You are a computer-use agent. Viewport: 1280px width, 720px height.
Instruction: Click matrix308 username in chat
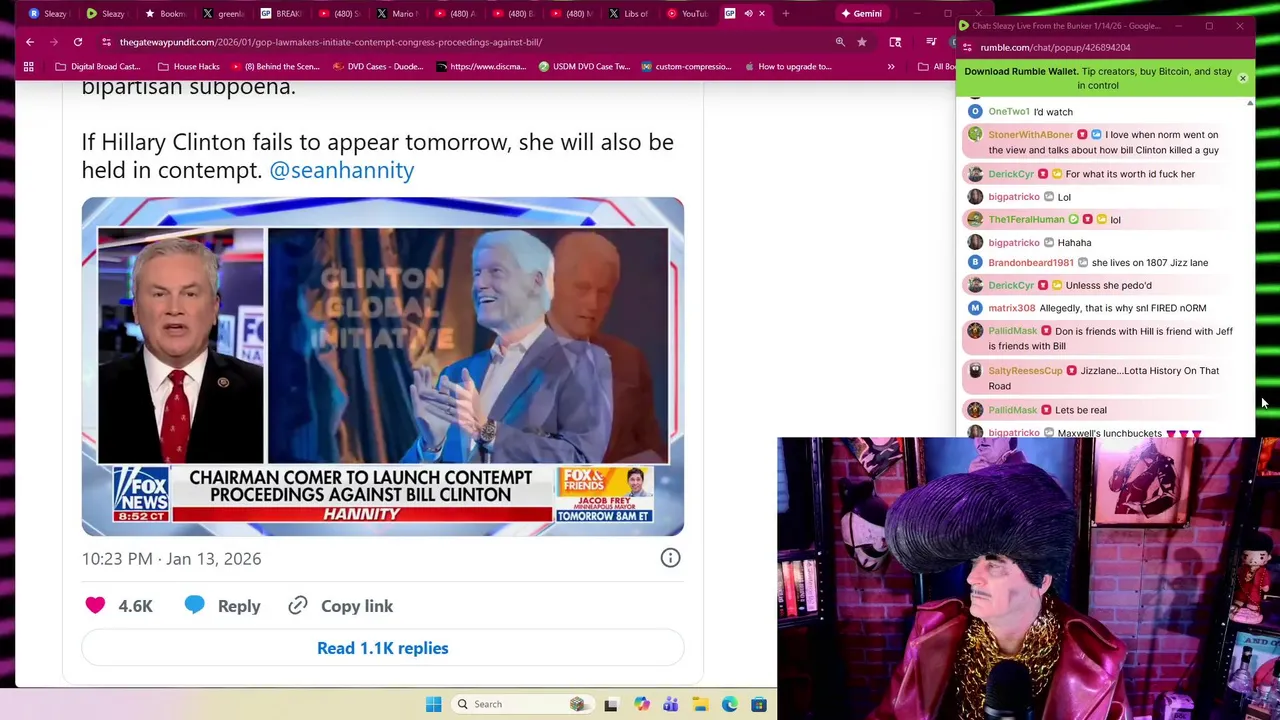click(1011, 308)
